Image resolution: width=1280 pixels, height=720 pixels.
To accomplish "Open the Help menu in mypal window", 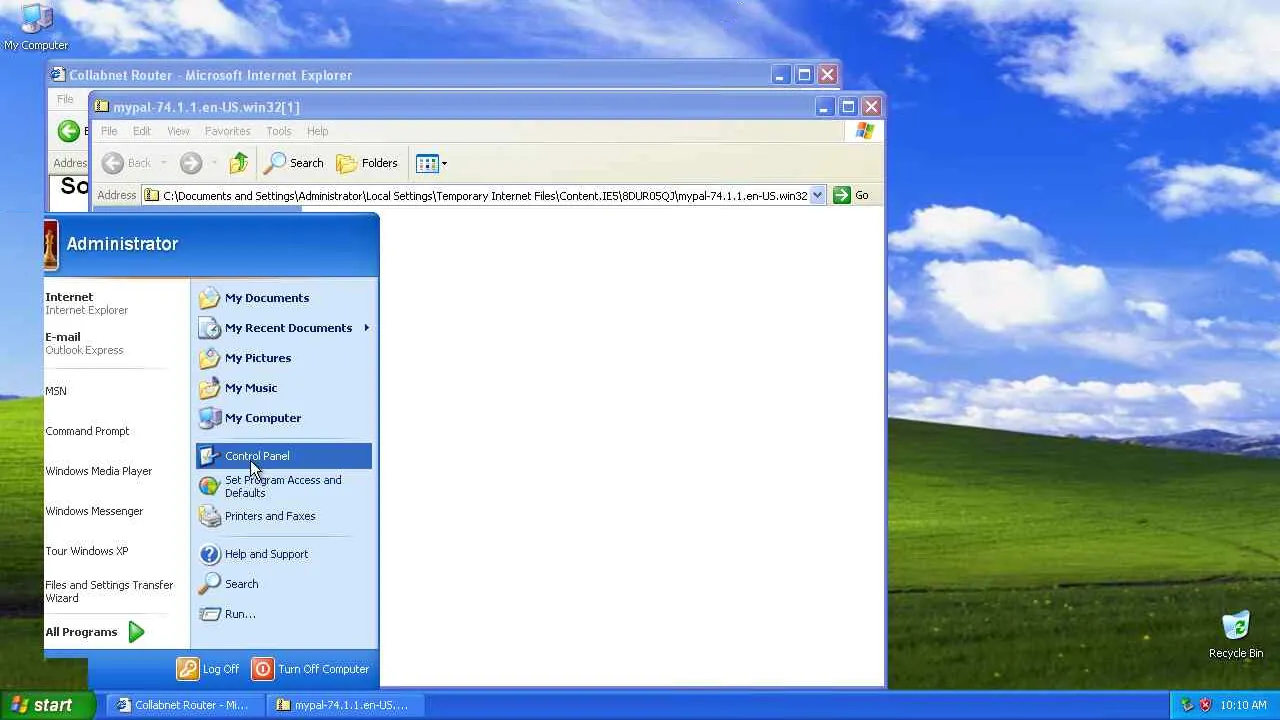I will (317, 131).
